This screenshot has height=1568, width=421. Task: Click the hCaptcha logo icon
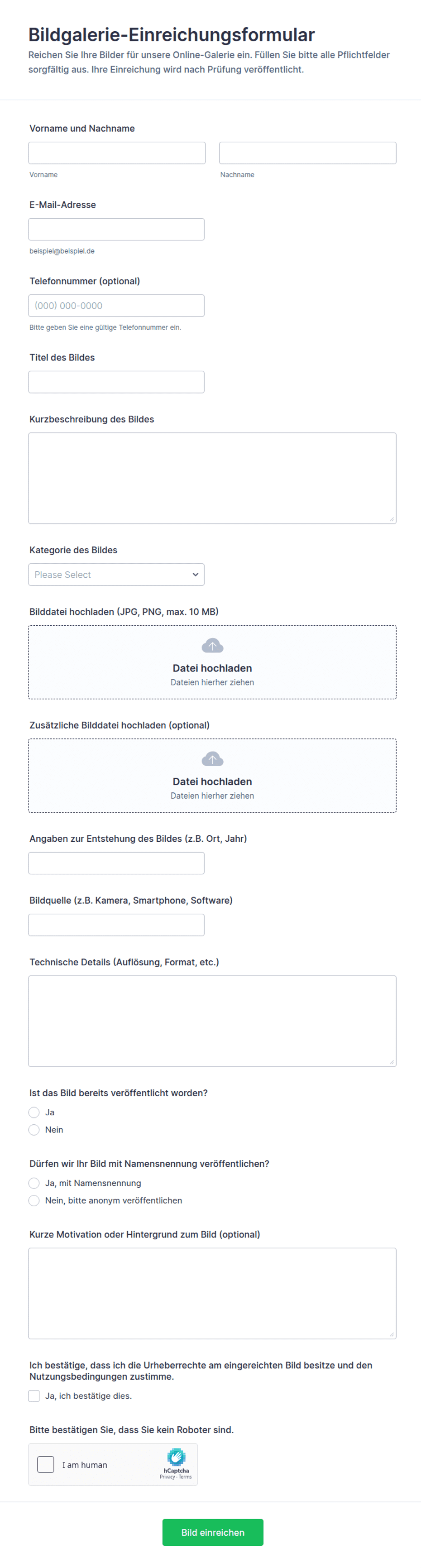pos(177,1457)
